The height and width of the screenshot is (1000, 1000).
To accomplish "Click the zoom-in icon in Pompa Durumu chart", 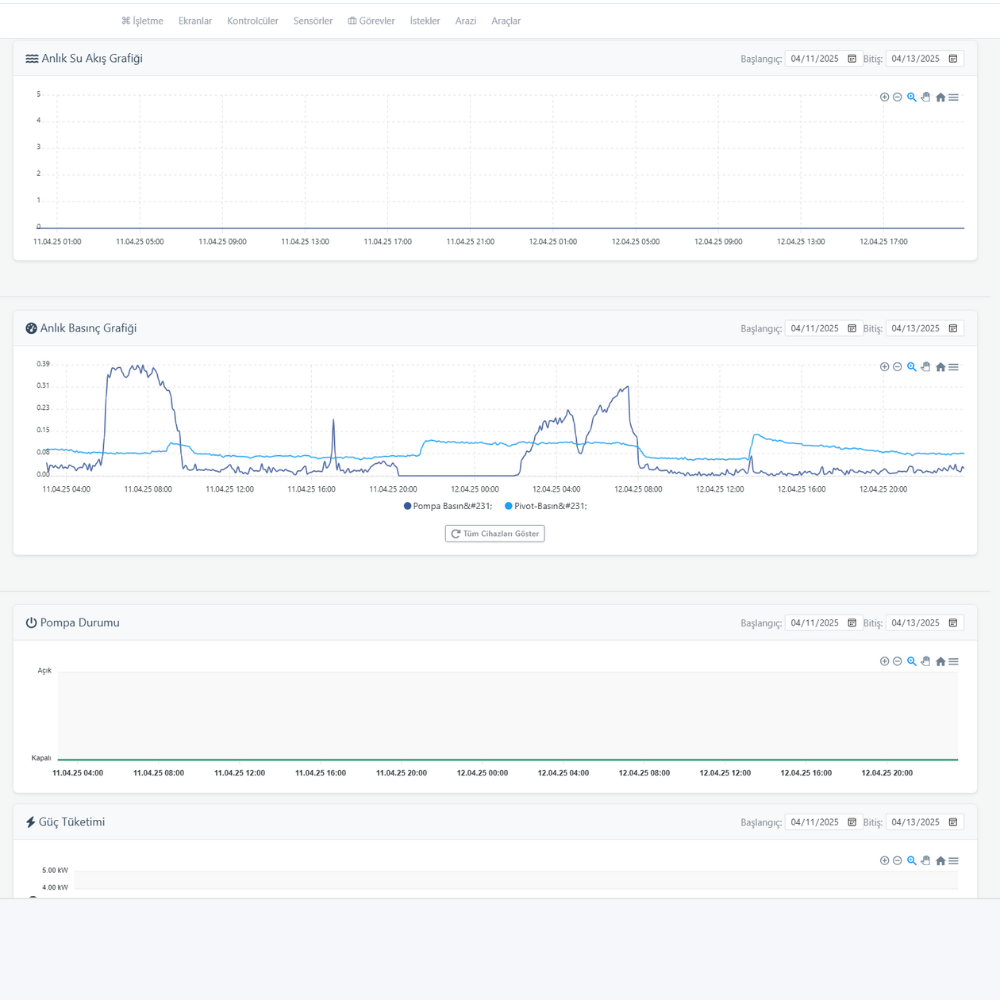I will 884,662.
